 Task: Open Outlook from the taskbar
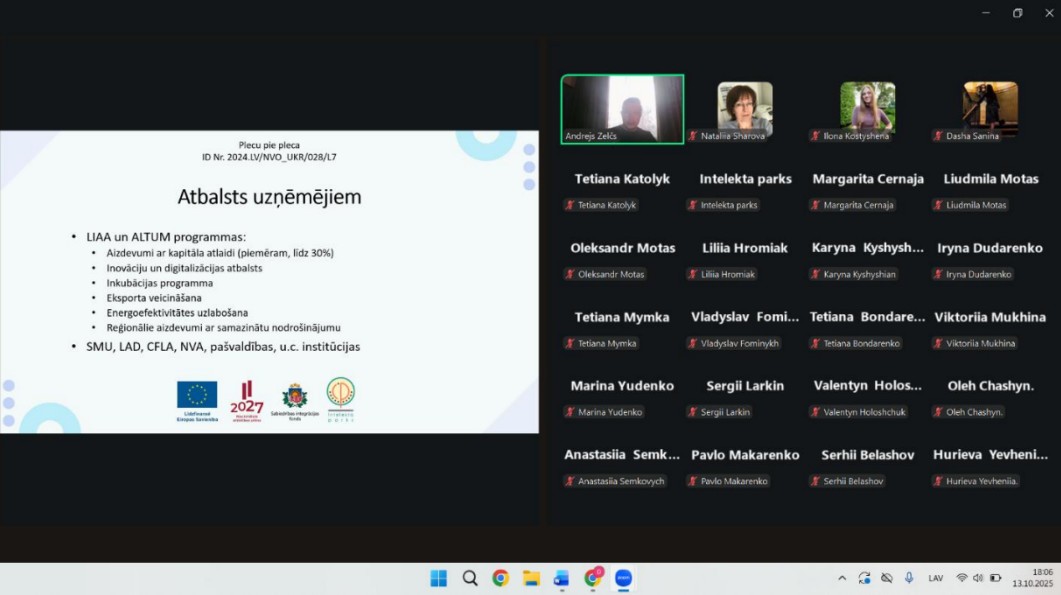click(561, 578)
